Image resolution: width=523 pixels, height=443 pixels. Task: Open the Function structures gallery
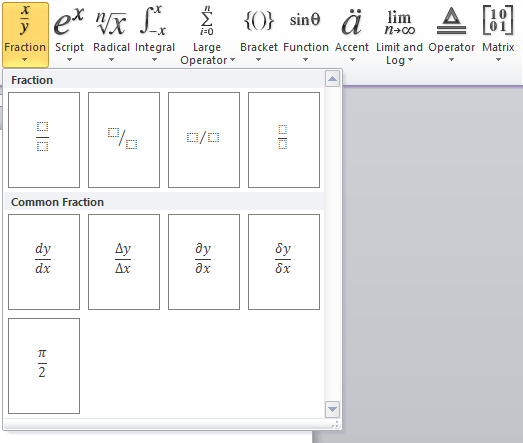(x=306, y=34)
